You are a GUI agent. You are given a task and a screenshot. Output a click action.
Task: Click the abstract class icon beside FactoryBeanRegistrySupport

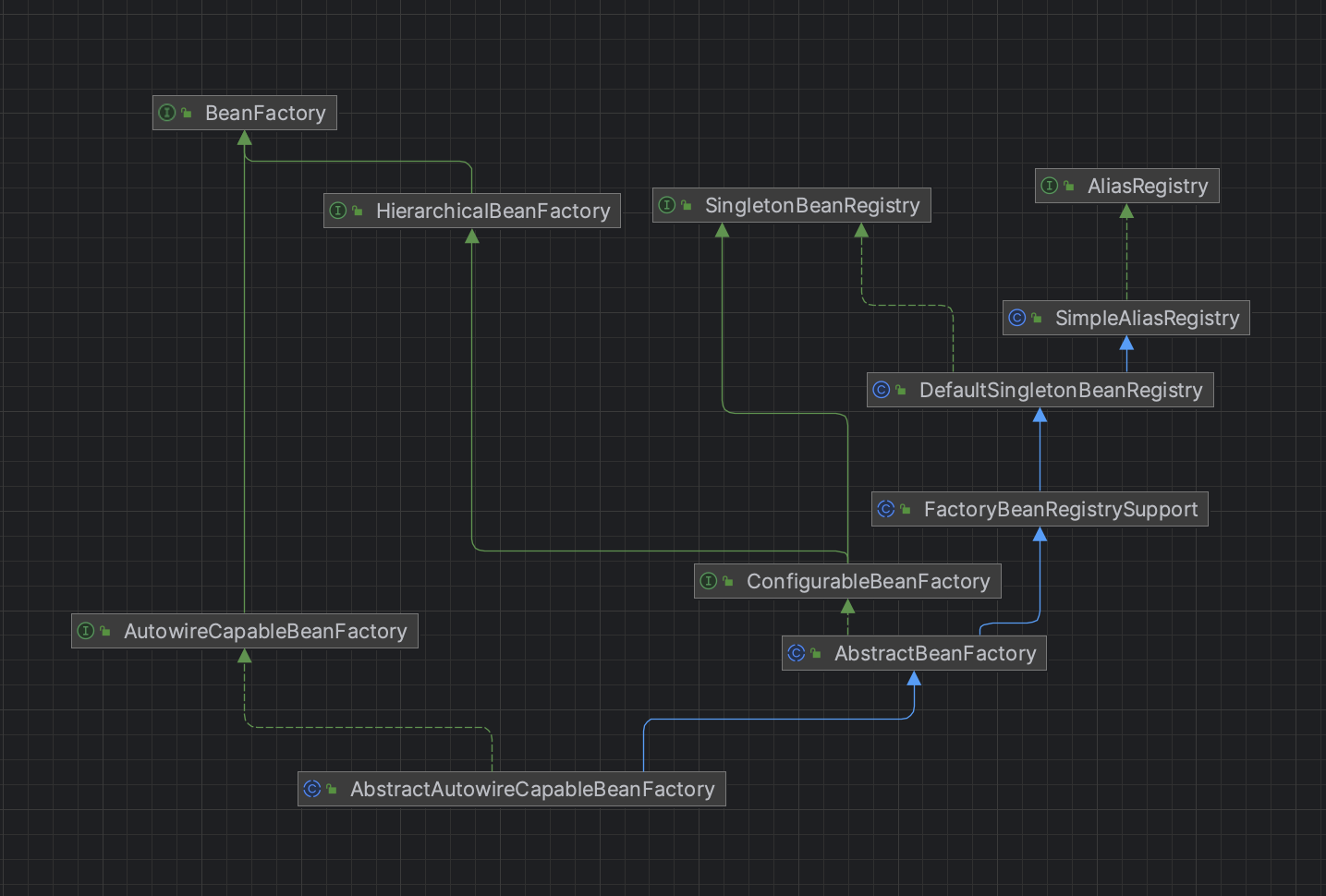(886, 509)
